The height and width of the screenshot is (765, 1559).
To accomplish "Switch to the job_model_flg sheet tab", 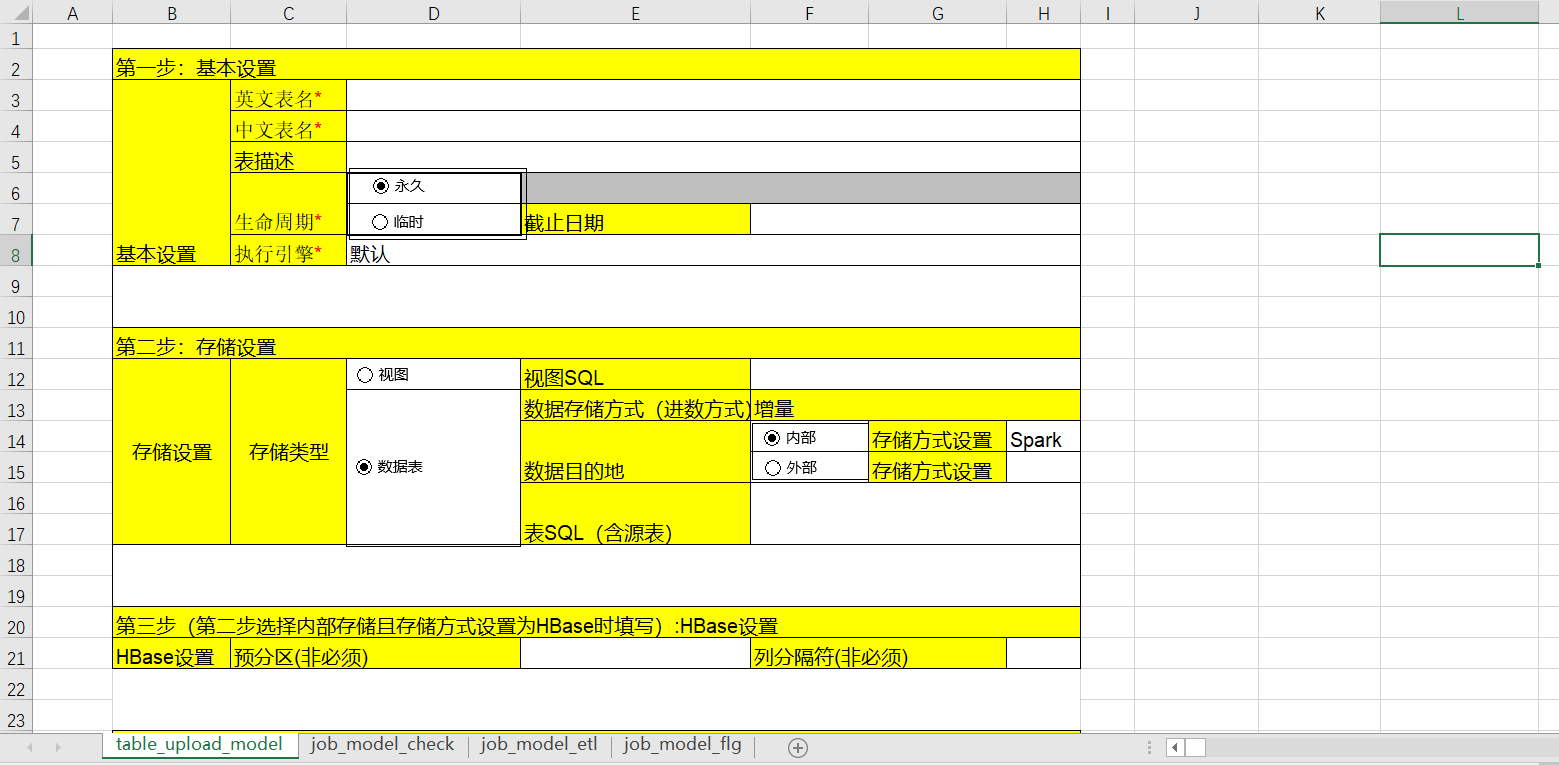I will tap(681, 745).
